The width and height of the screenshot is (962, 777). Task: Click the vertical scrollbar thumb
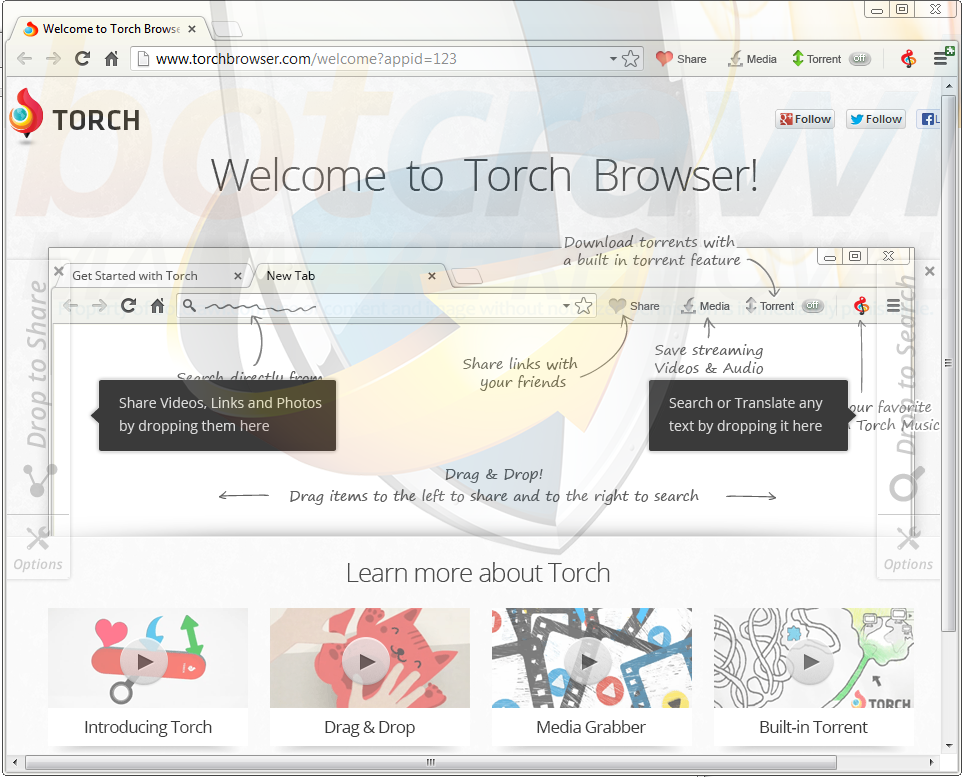pos(949,362)
